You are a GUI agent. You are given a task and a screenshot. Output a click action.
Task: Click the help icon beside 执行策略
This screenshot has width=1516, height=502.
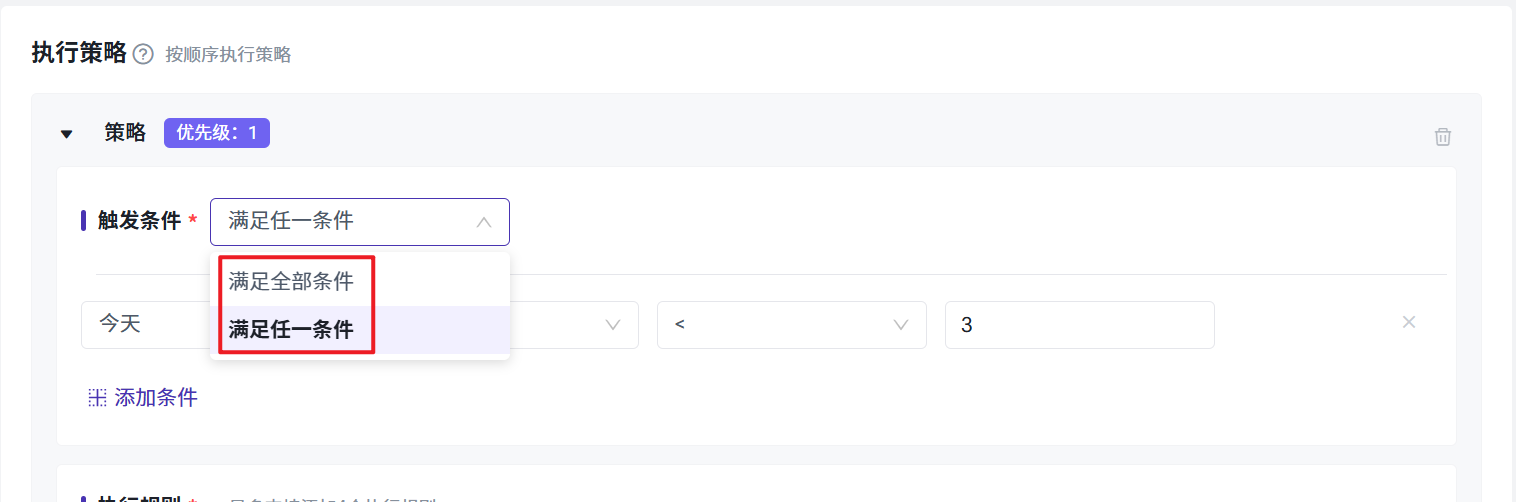coord(143,54)
